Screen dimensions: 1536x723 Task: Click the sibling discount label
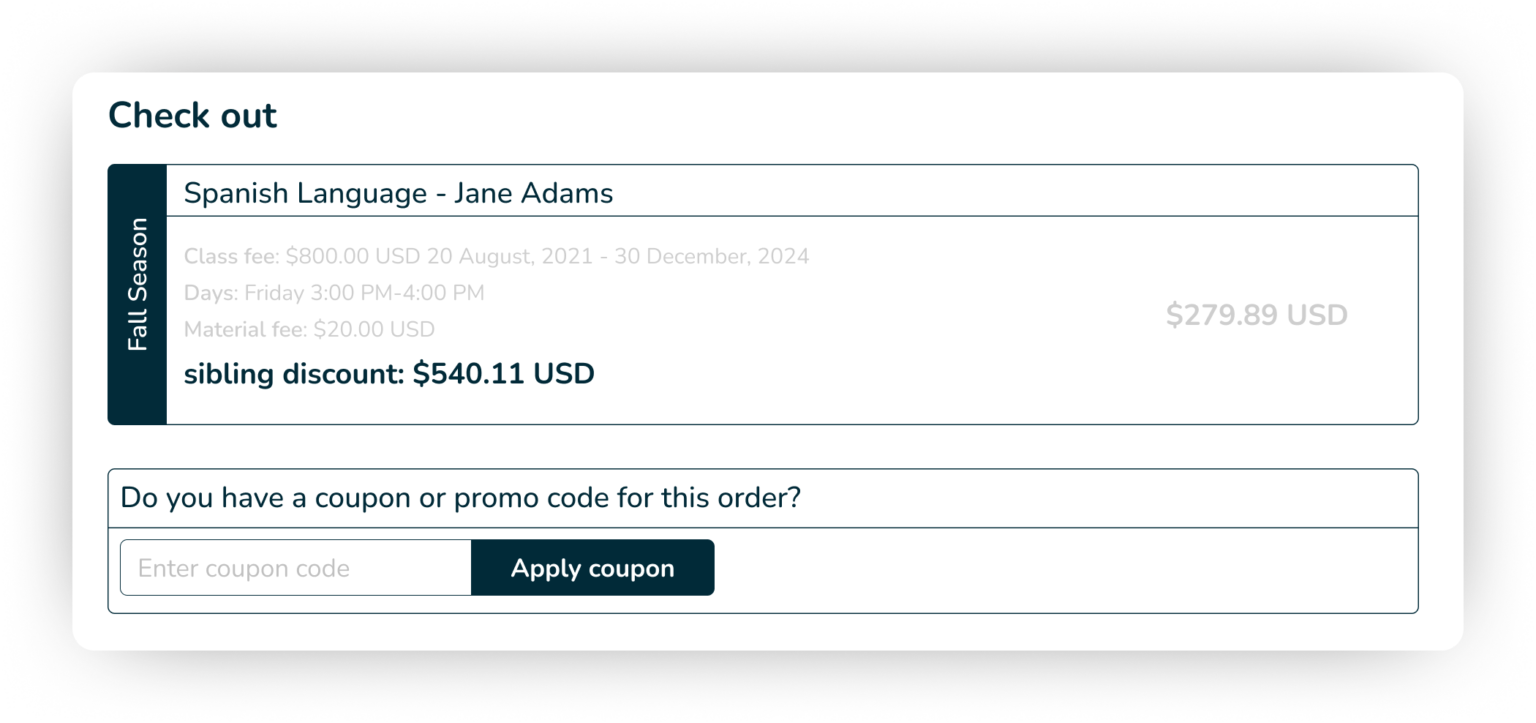coord(294,375)
